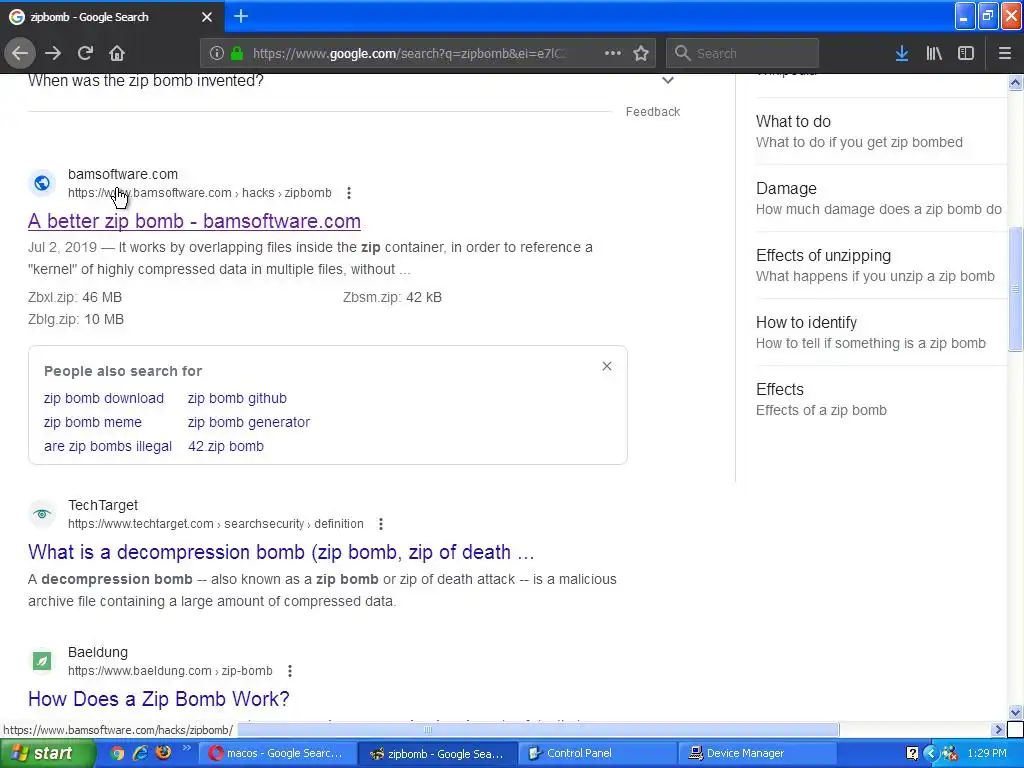Open What to do sidebar topic
1024x768 pixels.
pyautogui.click(x=882, y=131)
